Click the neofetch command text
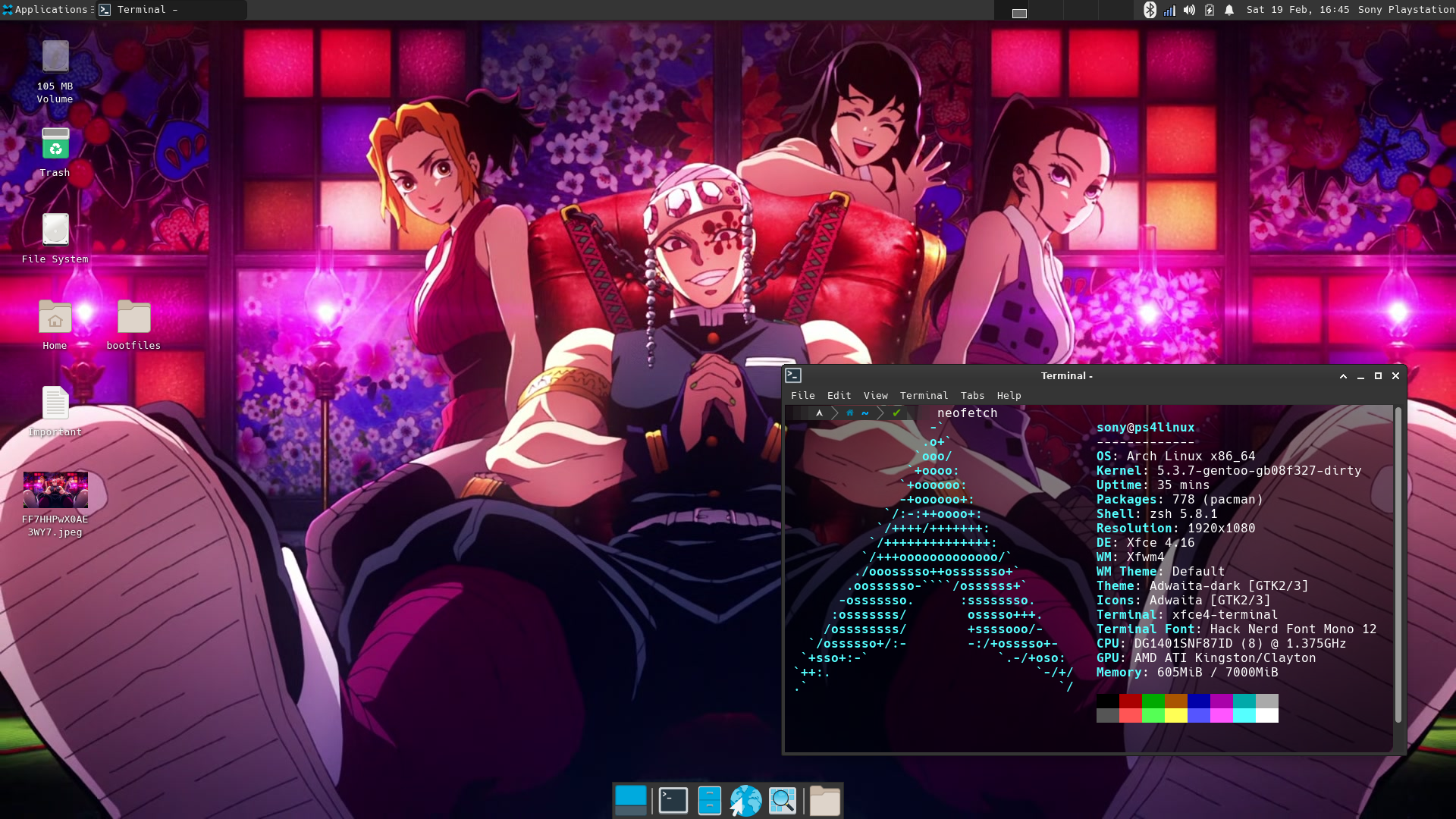1456x819 pixels. click(x=967, y=413)
